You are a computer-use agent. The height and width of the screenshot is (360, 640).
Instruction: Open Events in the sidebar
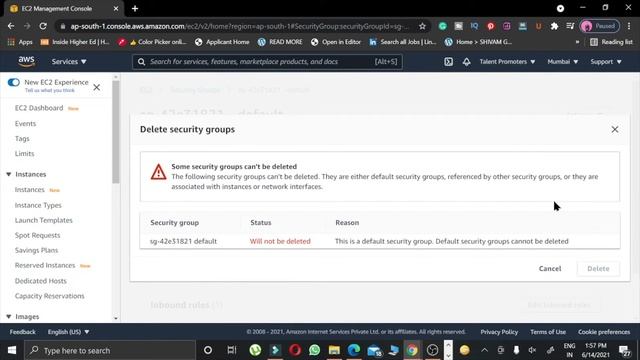click(25, 124)
